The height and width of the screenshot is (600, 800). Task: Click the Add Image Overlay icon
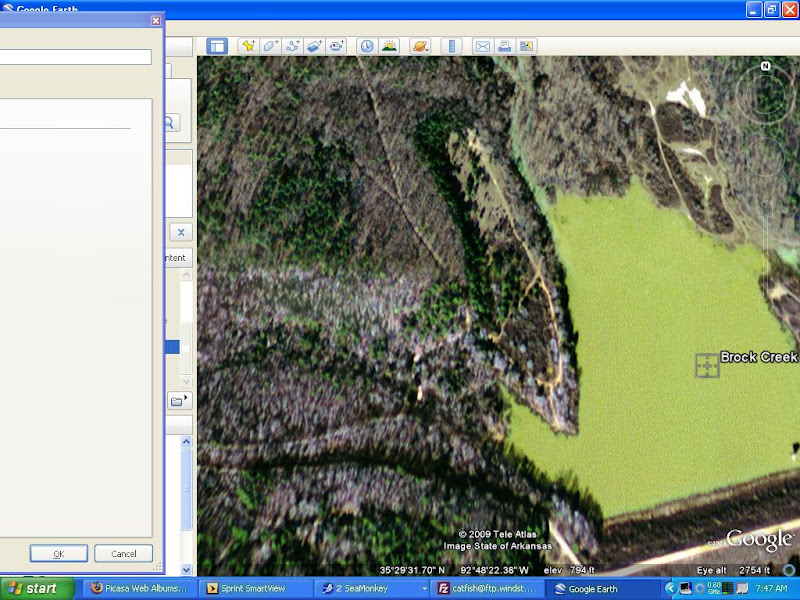click(x=315, y=46)
